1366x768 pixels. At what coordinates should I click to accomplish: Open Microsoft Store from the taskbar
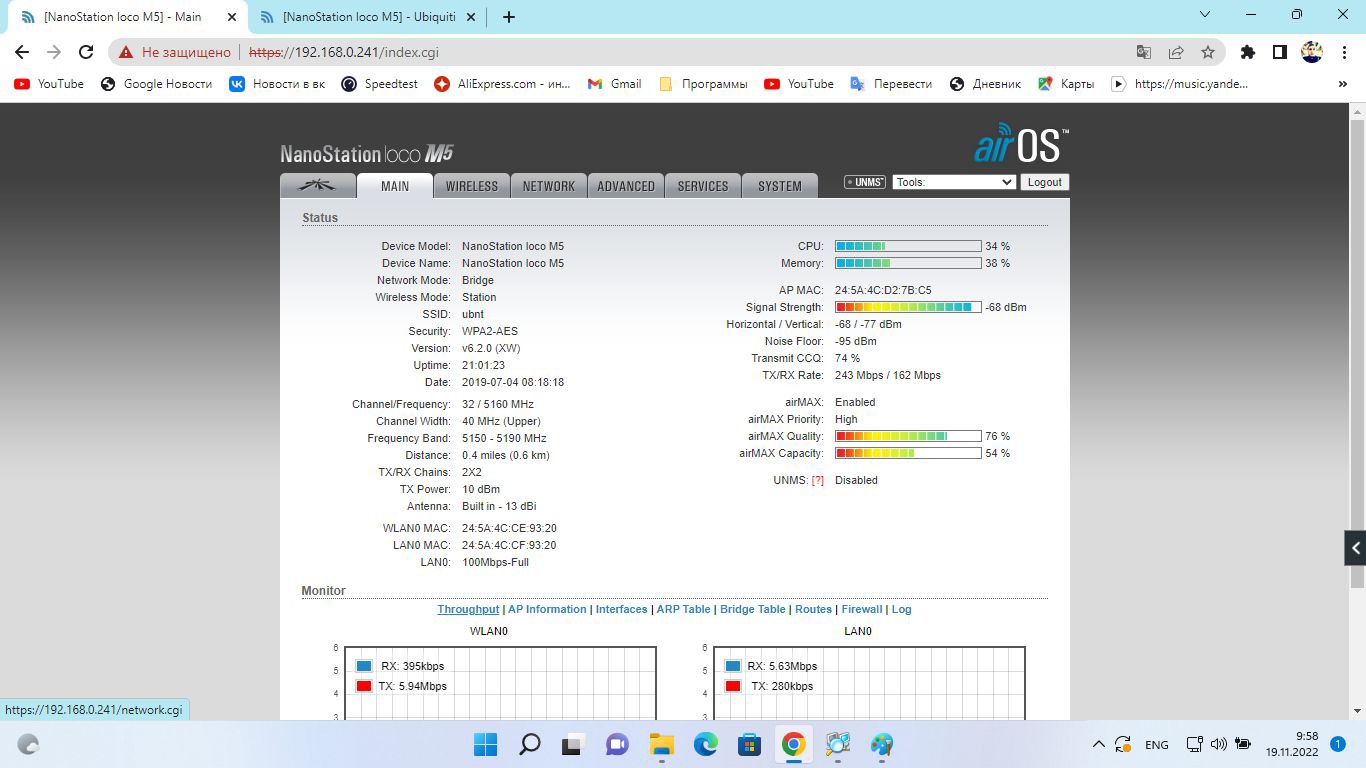pos(749,744)
